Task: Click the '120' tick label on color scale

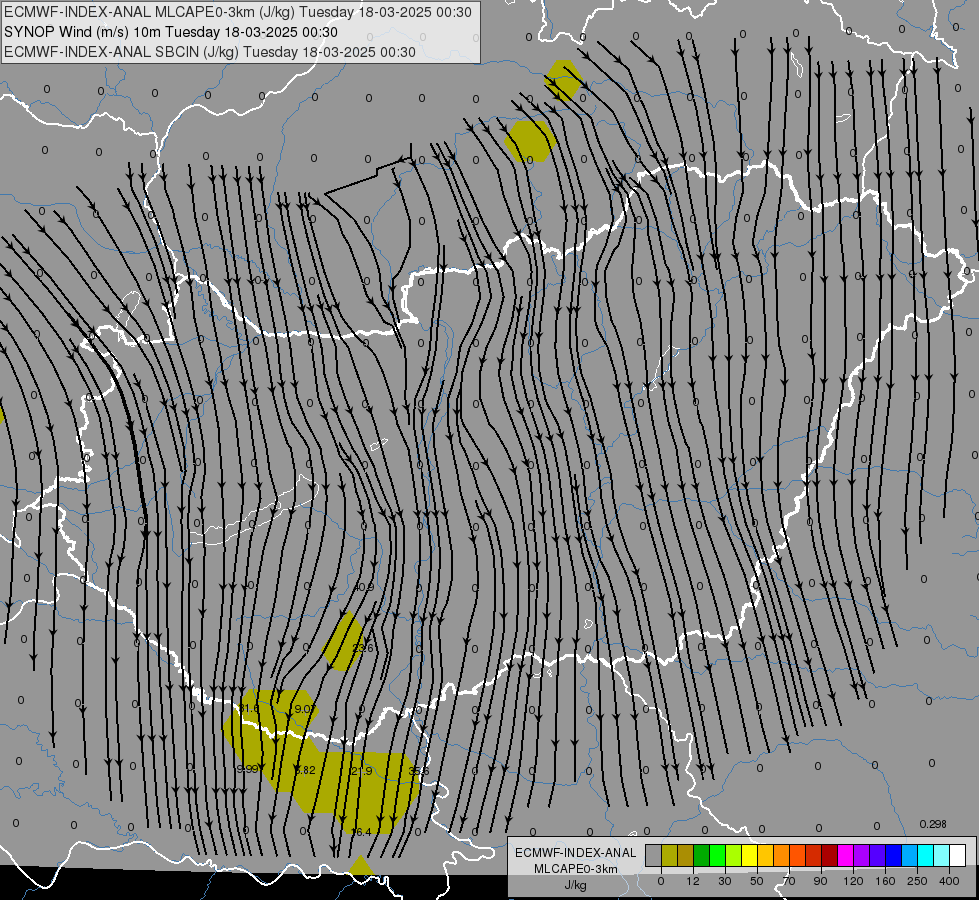Action: coord(853,881)
